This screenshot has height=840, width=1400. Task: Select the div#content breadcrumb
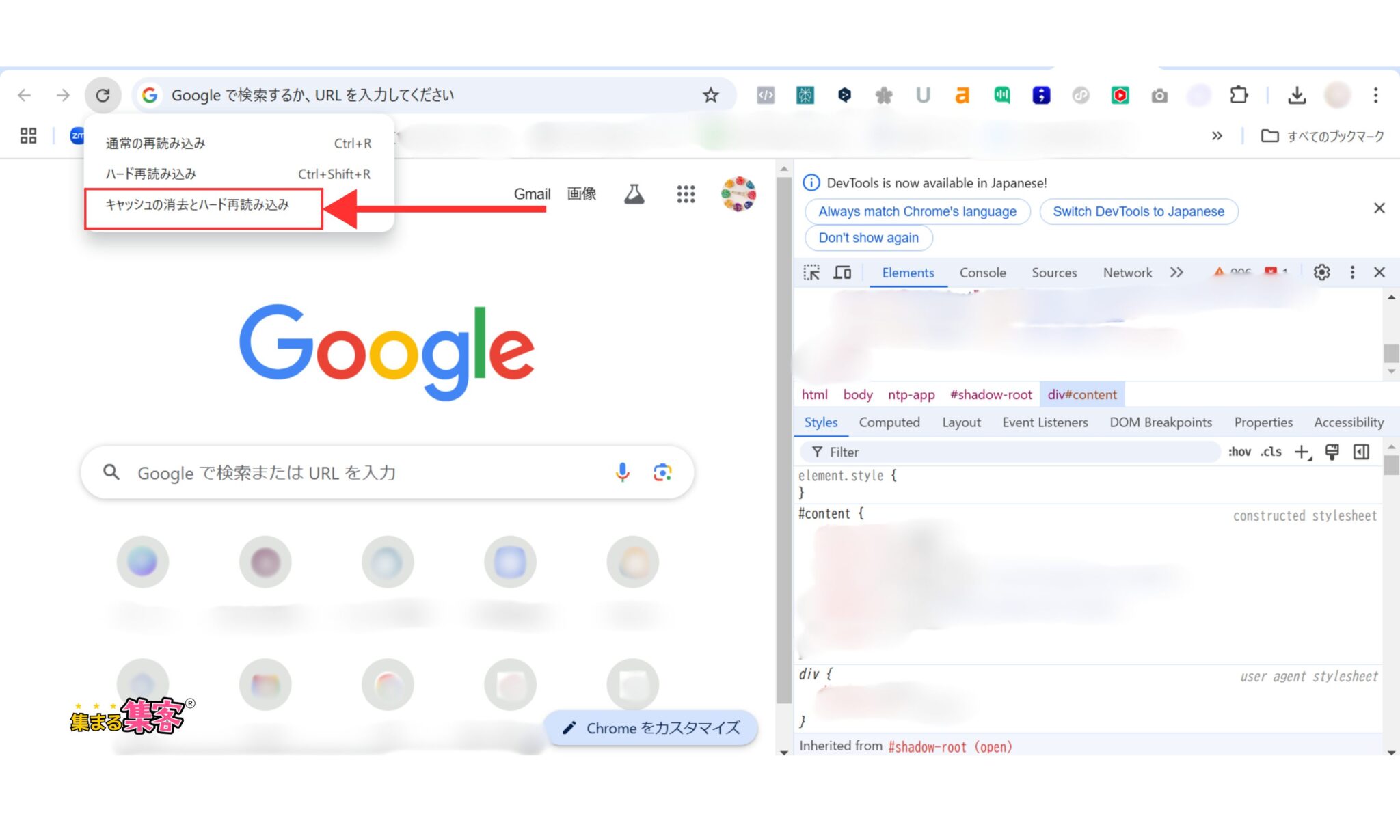[x=1082, y=394]
